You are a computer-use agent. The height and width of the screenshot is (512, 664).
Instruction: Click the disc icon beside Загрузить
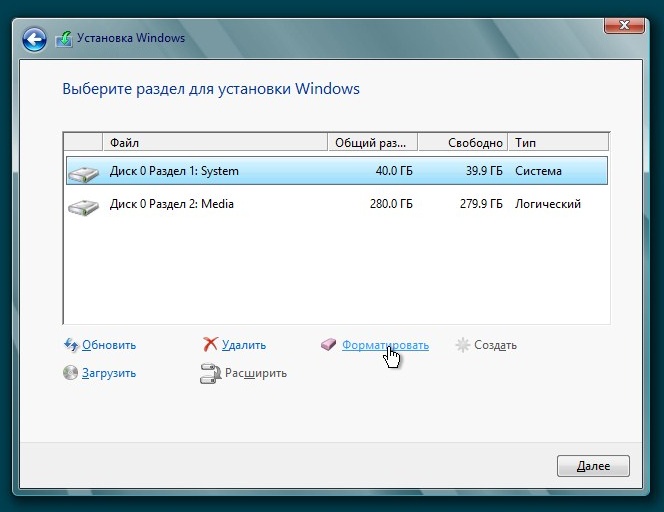(x=71, y=373)
